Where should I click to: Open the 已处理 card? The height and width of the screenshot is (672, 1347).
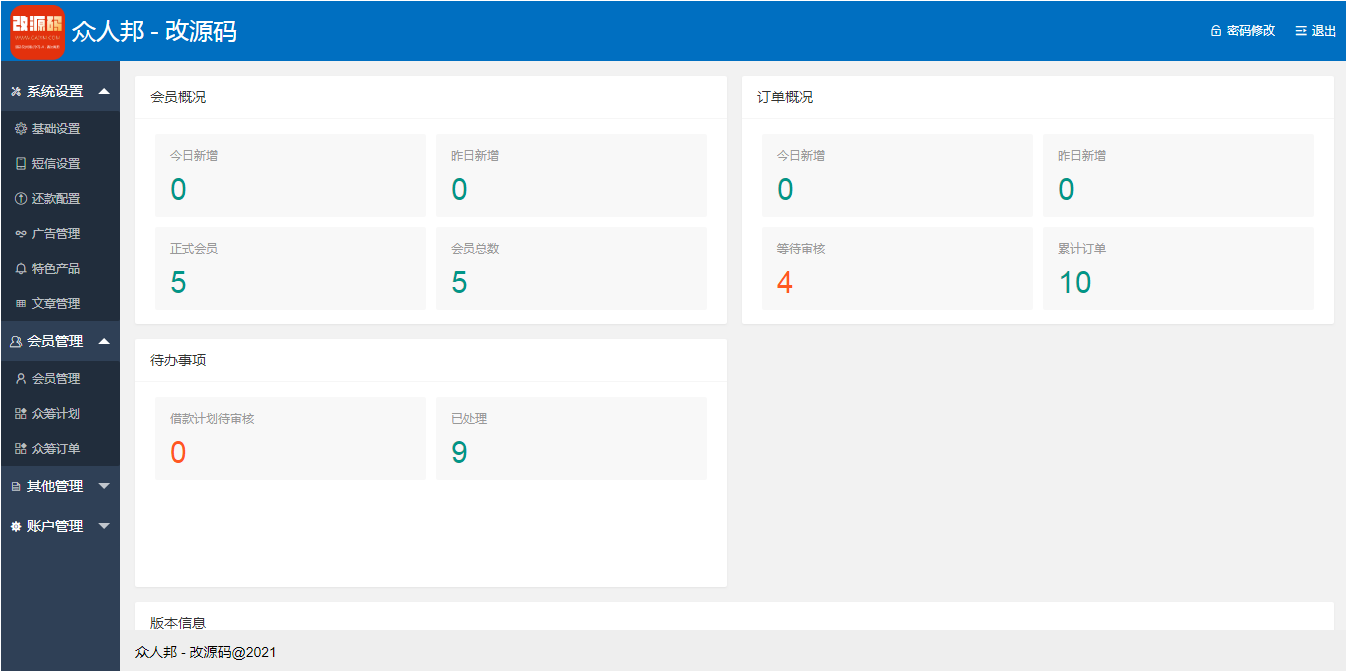tap(572, 439)
